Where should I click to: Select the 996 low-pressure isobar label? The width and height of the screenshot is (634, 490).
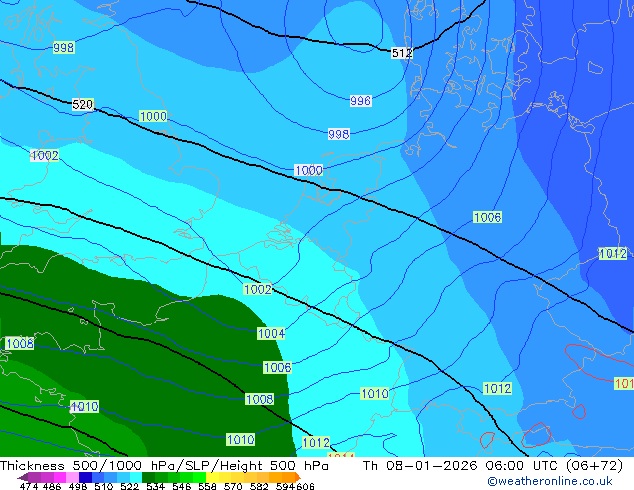click(361, 101)
